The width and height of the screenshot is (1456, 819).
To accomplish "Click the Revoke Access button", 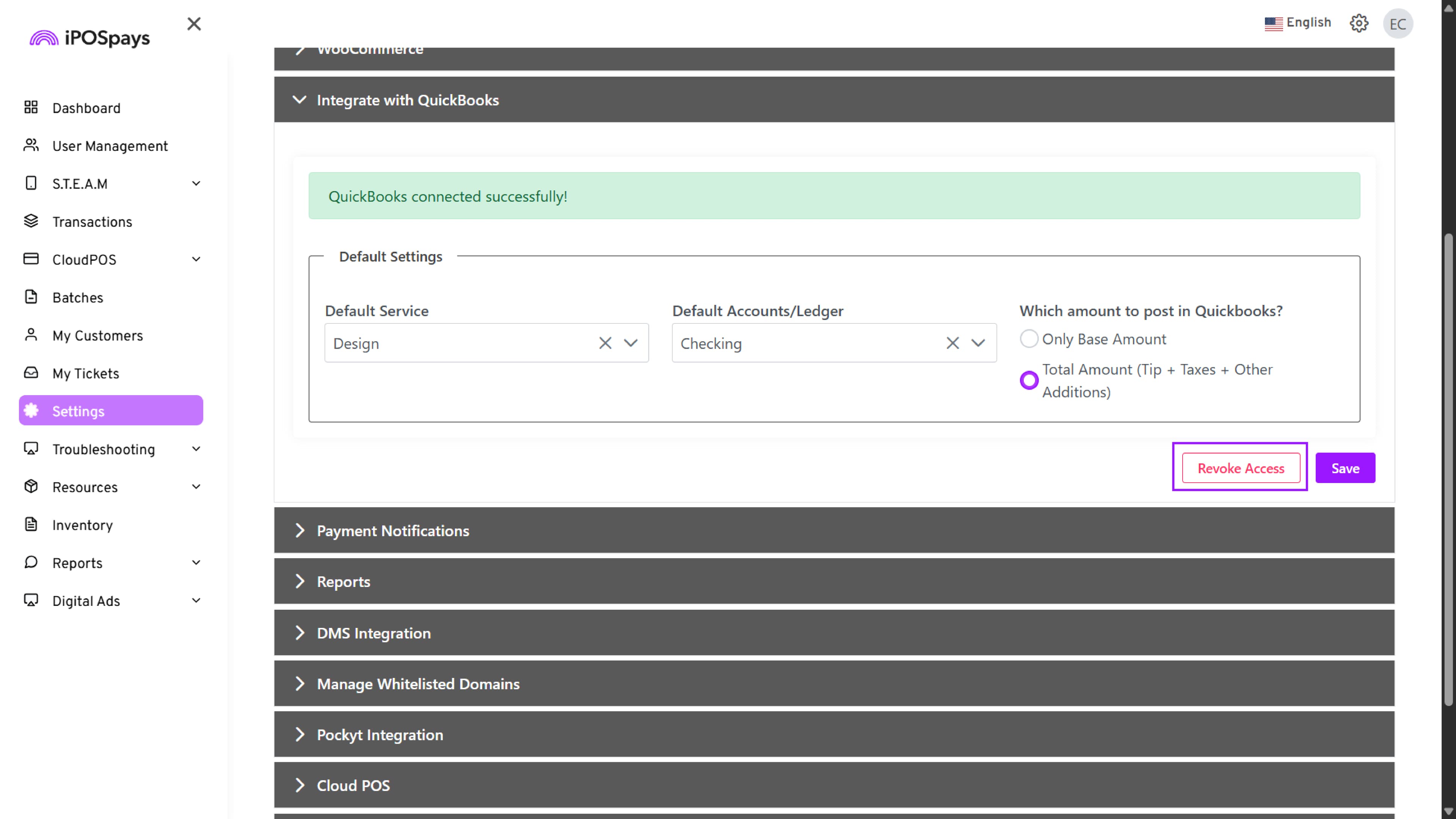I will (x=1241, y=468).
